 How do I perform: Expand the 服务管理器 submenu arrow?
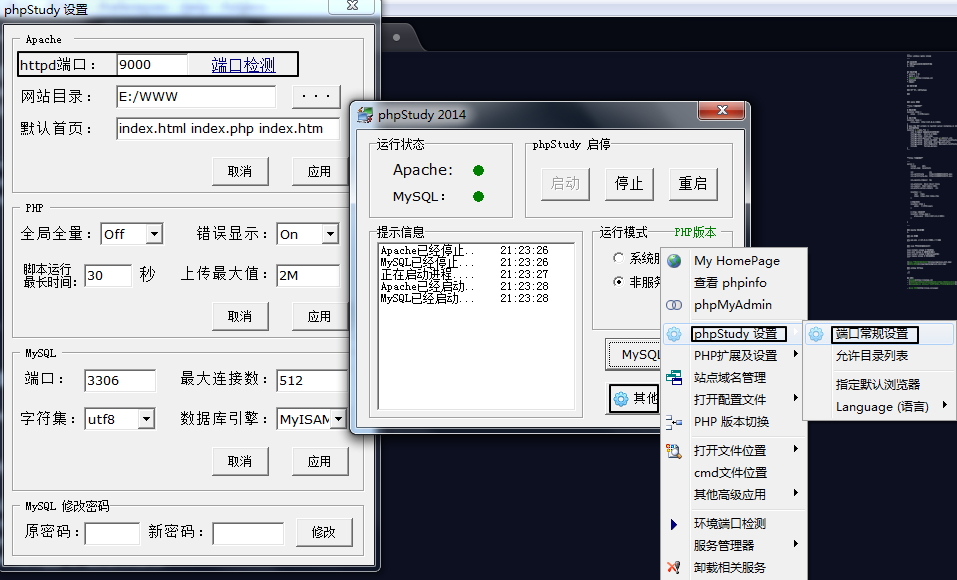pyautogui.click(x=795, y=544)
